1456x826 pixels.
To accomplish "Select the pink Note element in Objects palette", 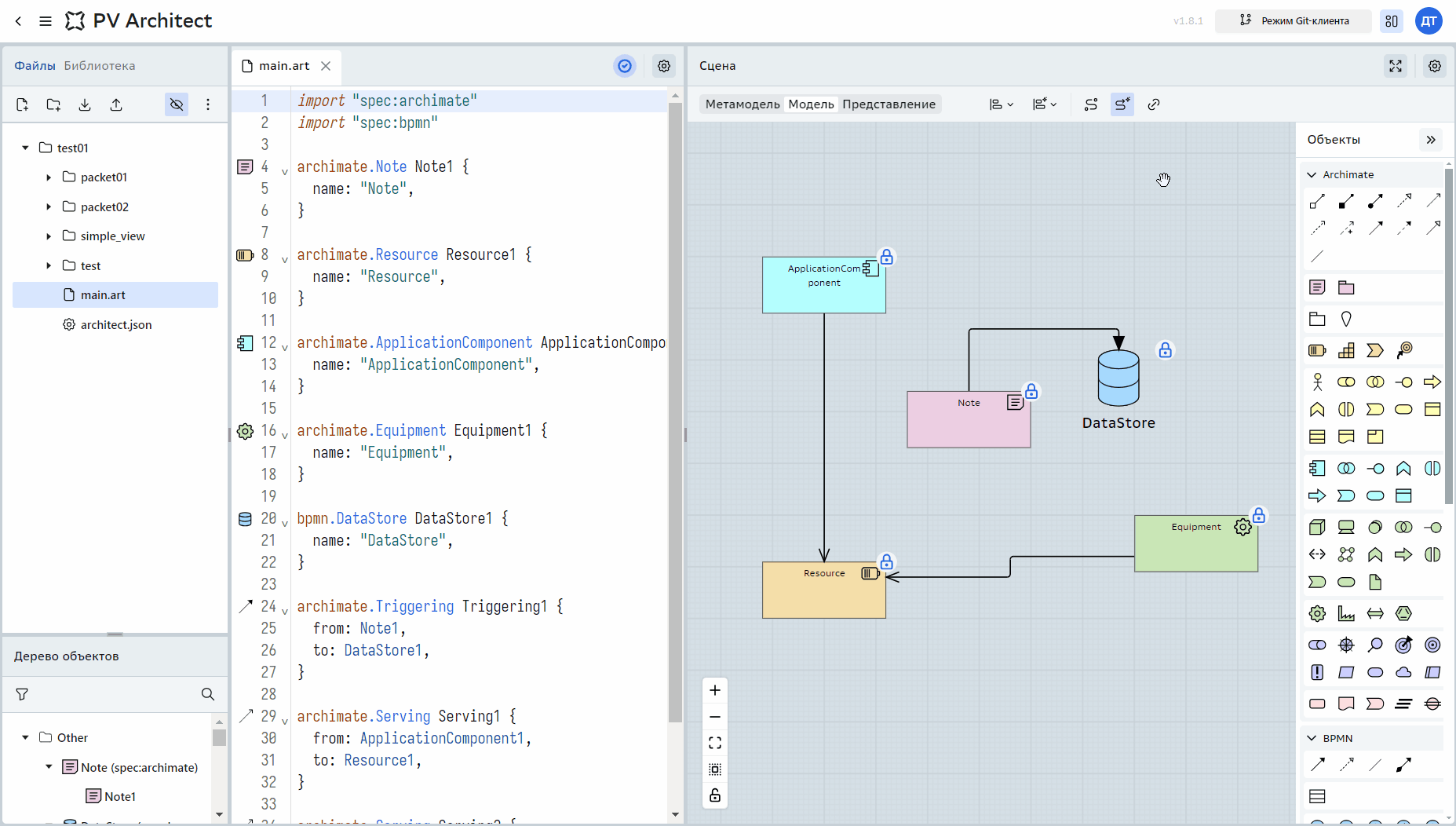I will (1317, 287).
